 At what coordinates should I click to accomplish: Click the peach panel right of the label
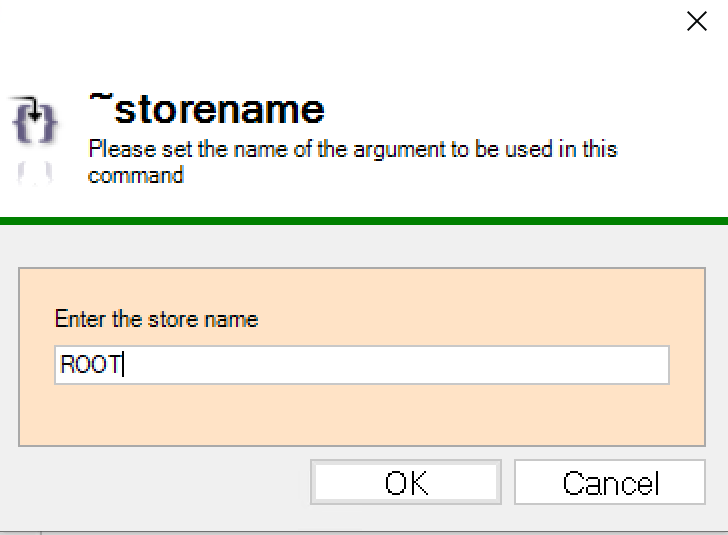click(x=470, y=320)
